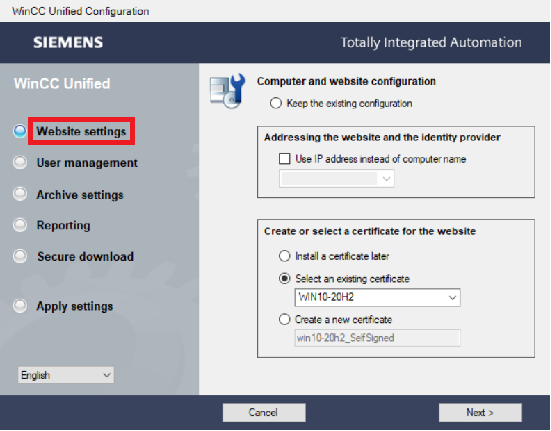
Task: Navigate to Secure download step
Action: (x=85, y=256)
